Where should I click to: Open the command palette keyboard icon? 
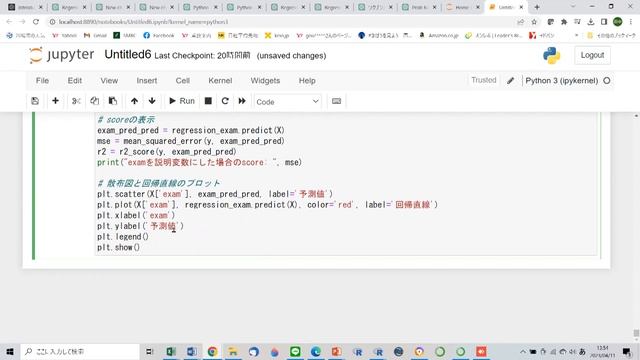(336, 101)
